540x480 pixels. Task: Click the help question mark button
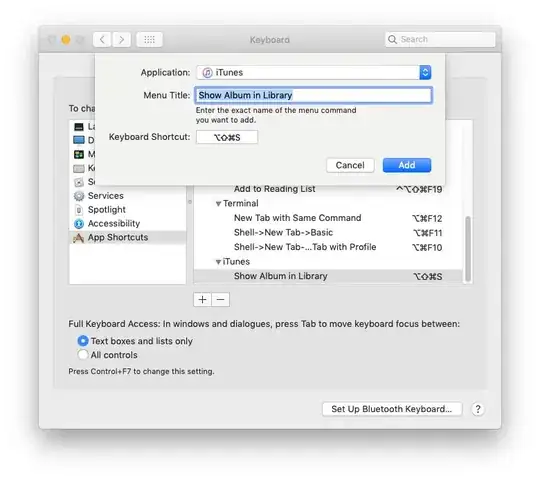478,409
